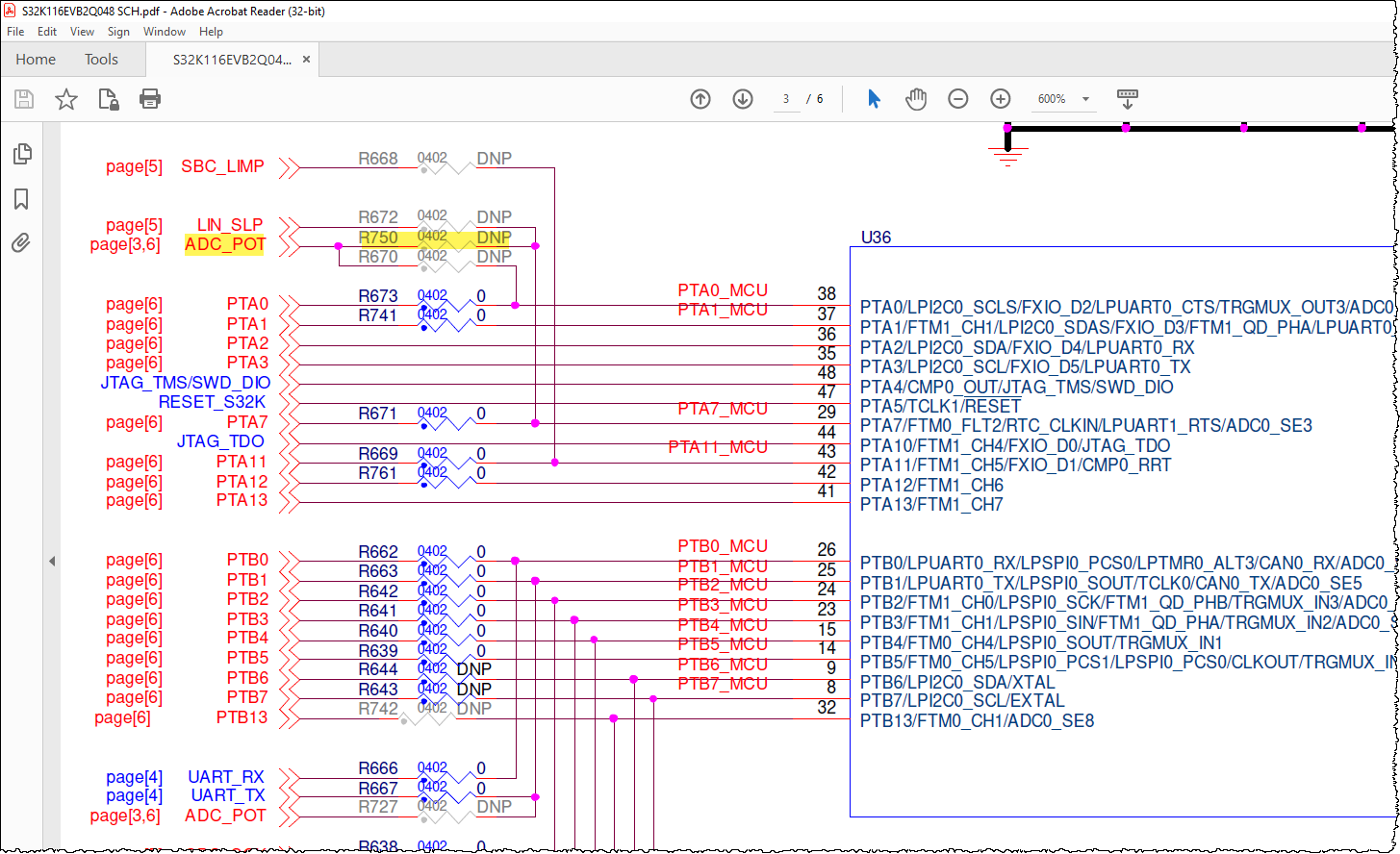Save the PDF document
1400x854 pixels.
pos(23,98)
